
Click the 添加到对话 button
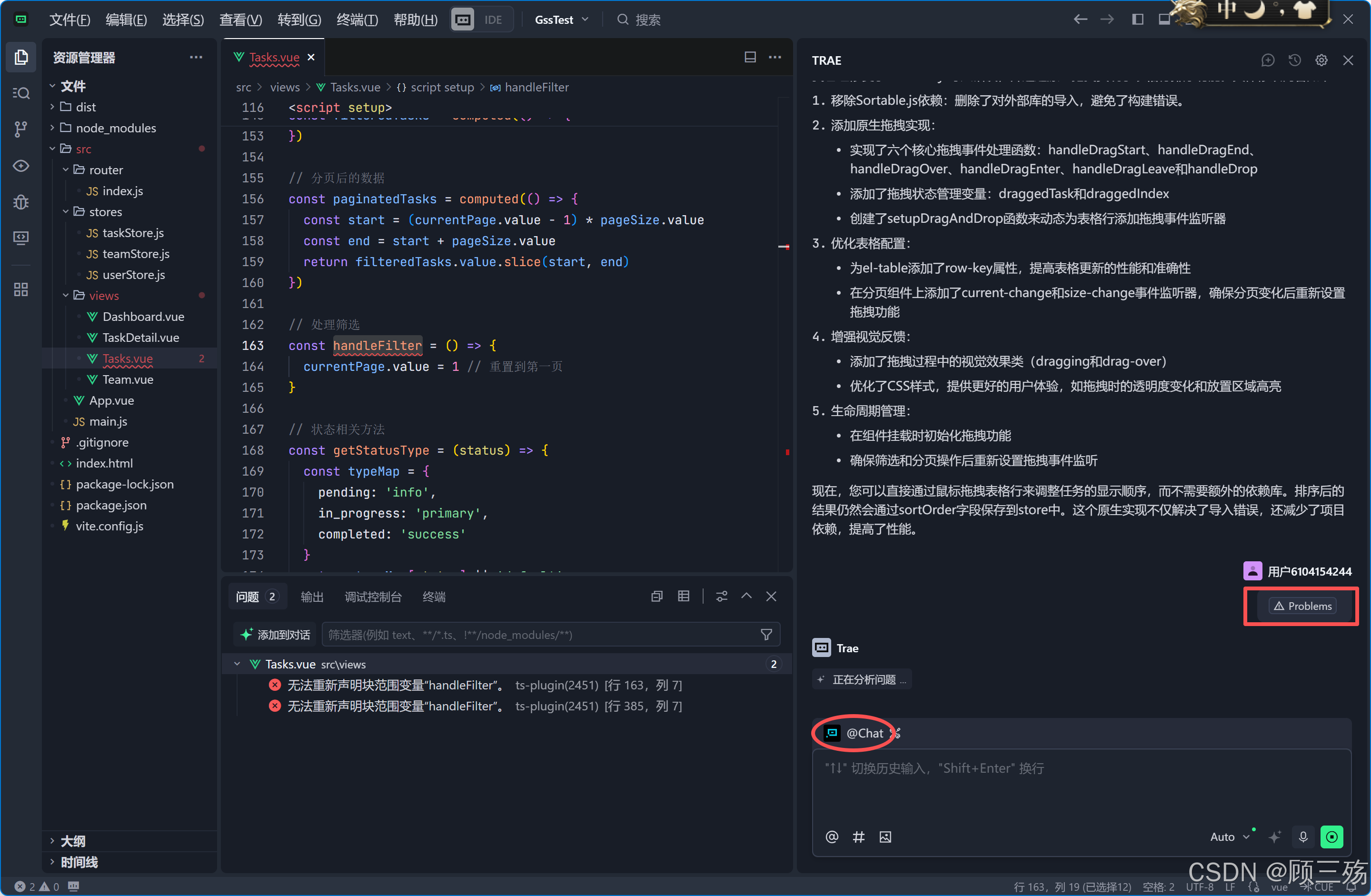(x=276, y=635)
